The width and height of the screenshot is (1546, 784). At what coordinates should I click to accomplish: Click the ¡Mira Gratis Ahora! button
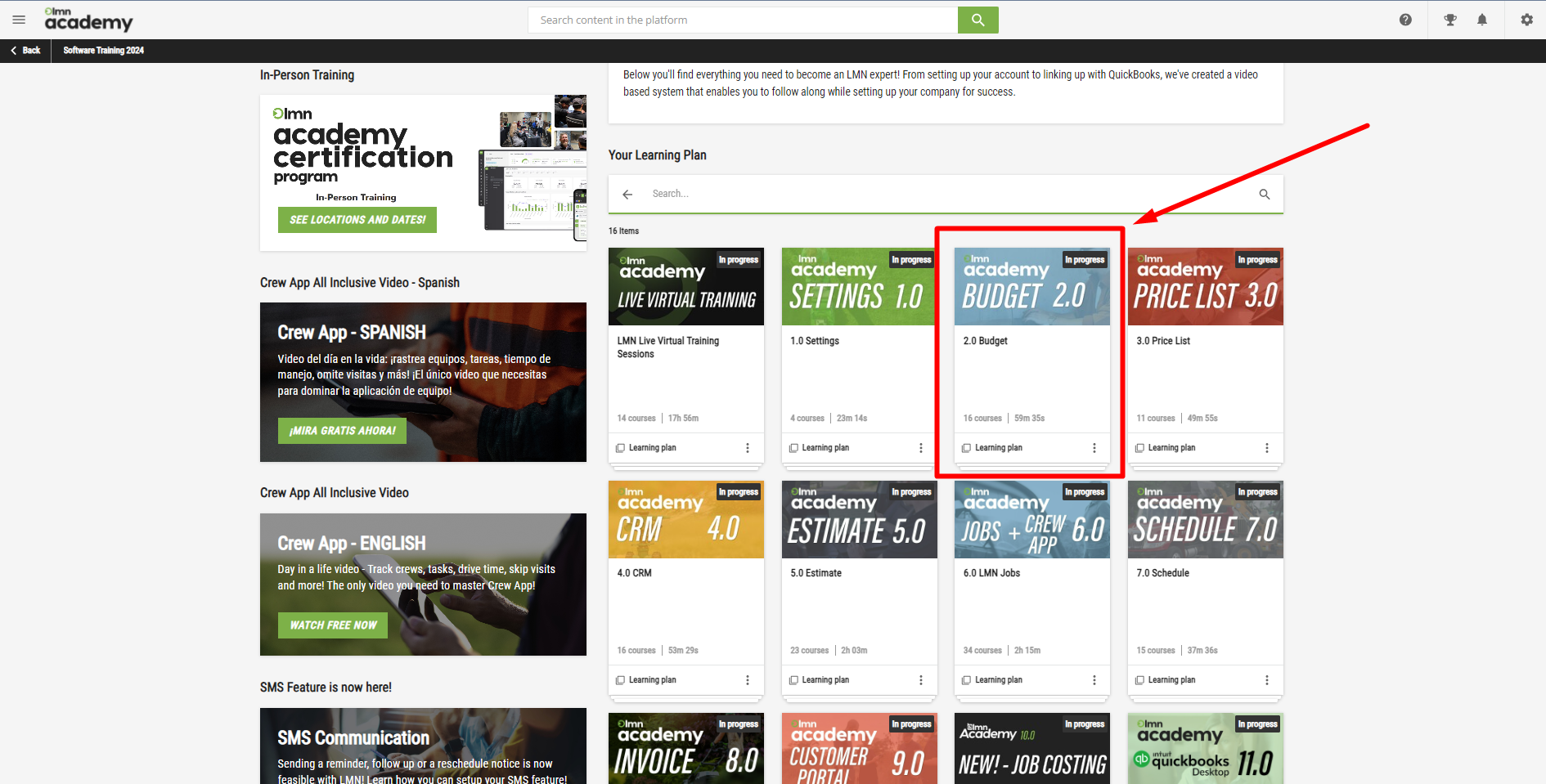click(x=342, y=431)
